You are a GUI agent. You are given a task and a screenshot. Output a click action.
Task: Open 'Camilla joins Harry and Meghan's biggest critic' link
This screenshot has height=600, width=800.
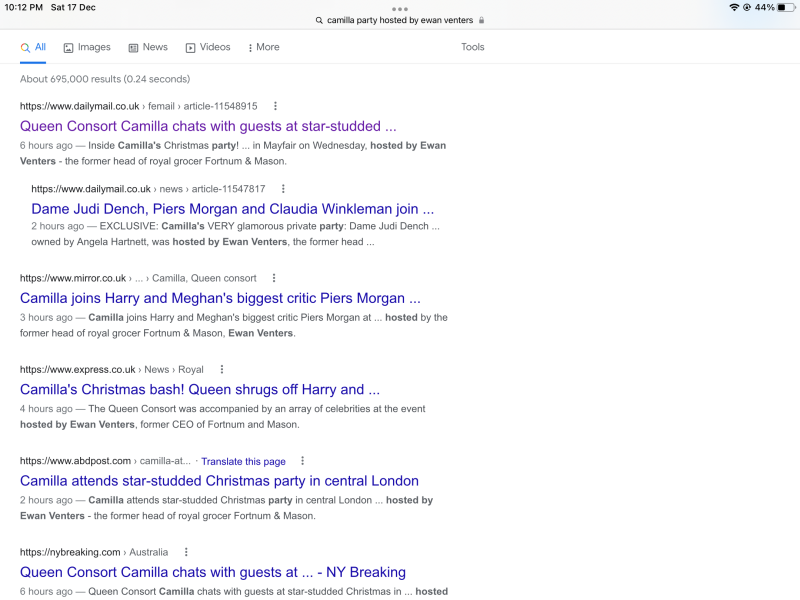pos(220,298)
